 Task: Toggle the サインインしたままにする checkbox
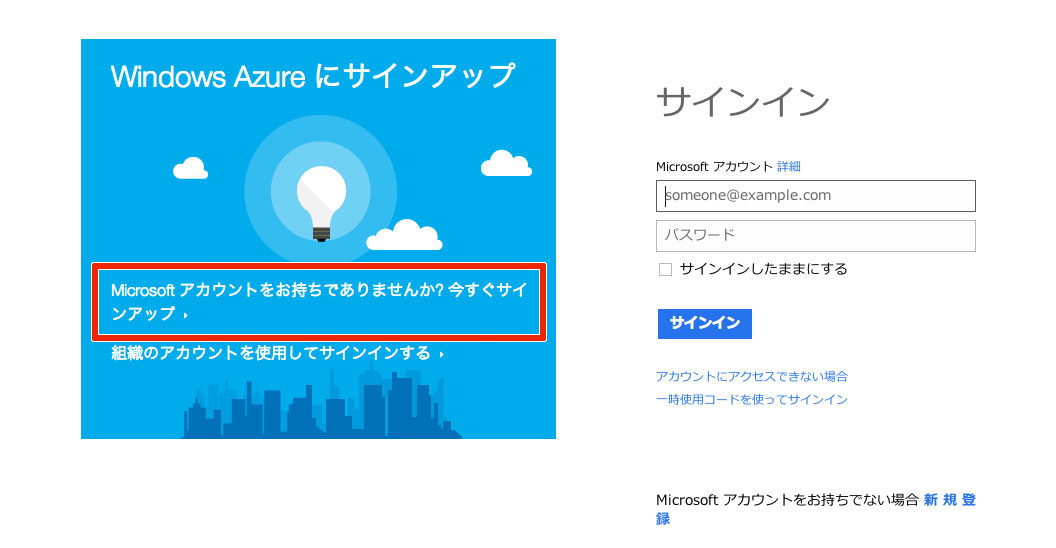click(x=665, y=270)
